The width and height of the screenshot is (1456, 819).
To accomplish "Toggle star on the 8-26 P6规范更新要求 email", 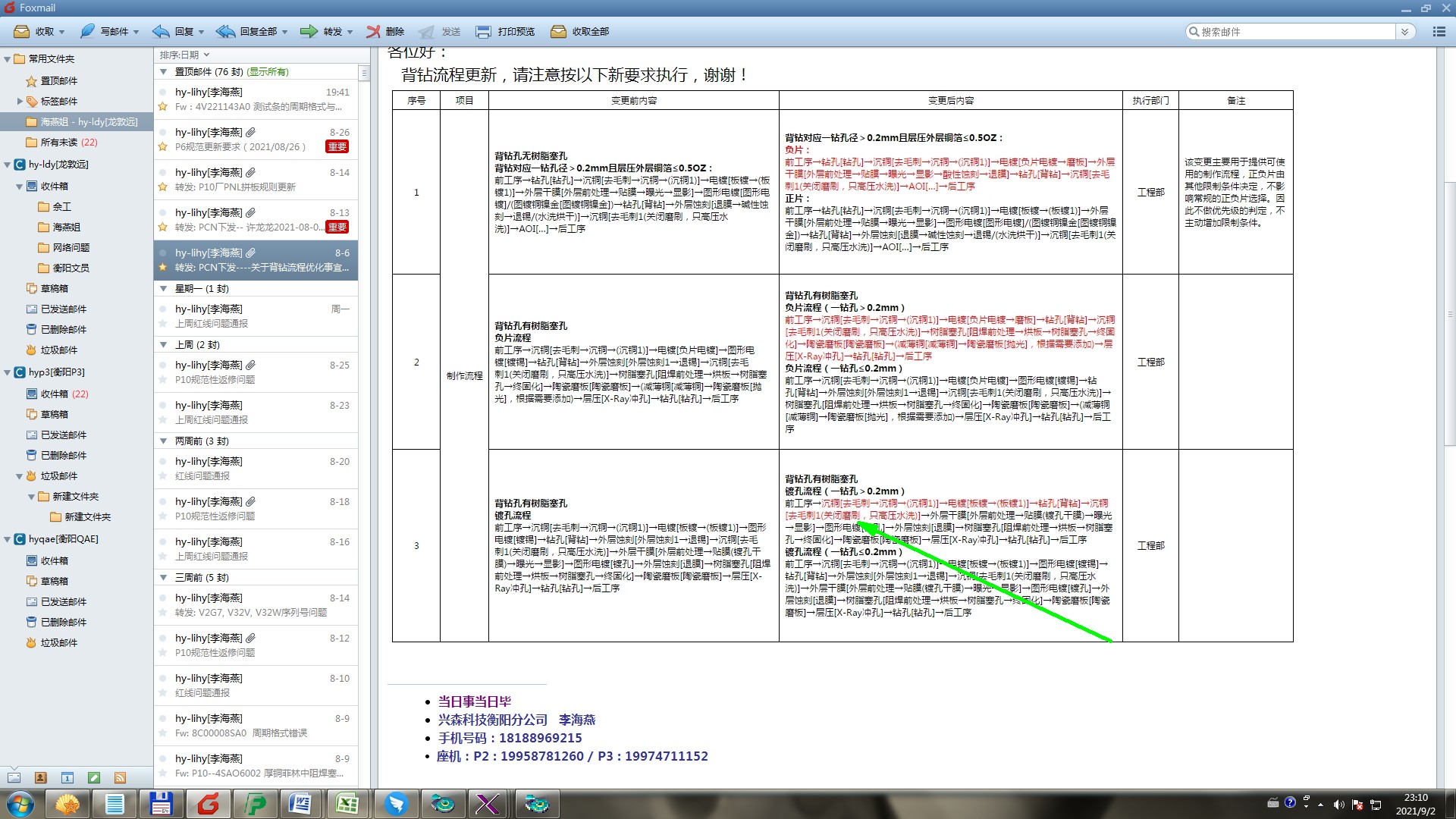I will [162, 147].
